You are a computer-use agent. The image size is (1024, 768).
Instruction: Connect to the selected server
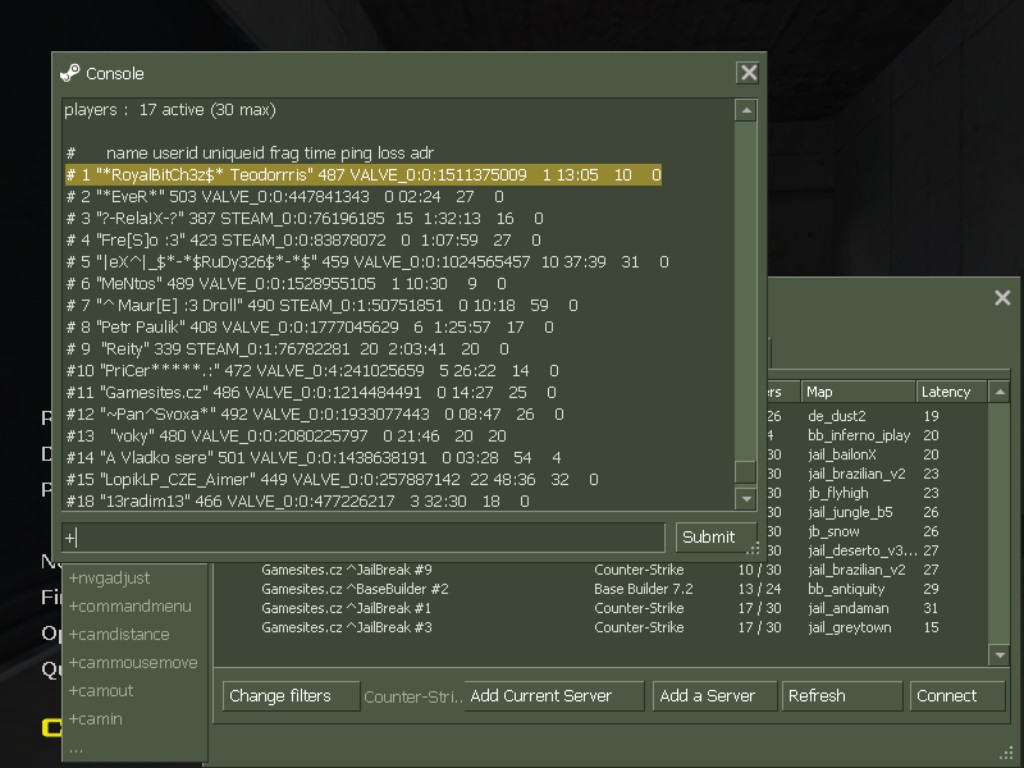957,696
